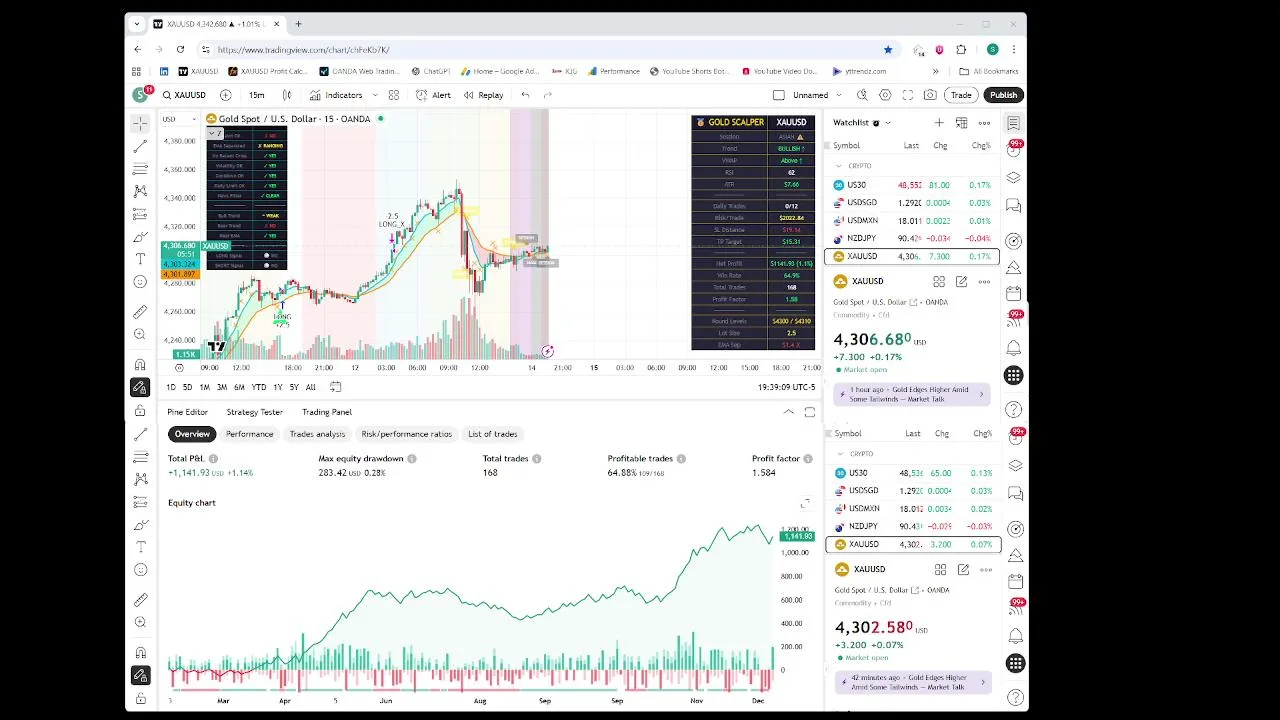Viewport: 1280px width, 720px height.
Task: Collapse the CRYPTO section in the top Watchlist
Action: (x=839, y=166)
